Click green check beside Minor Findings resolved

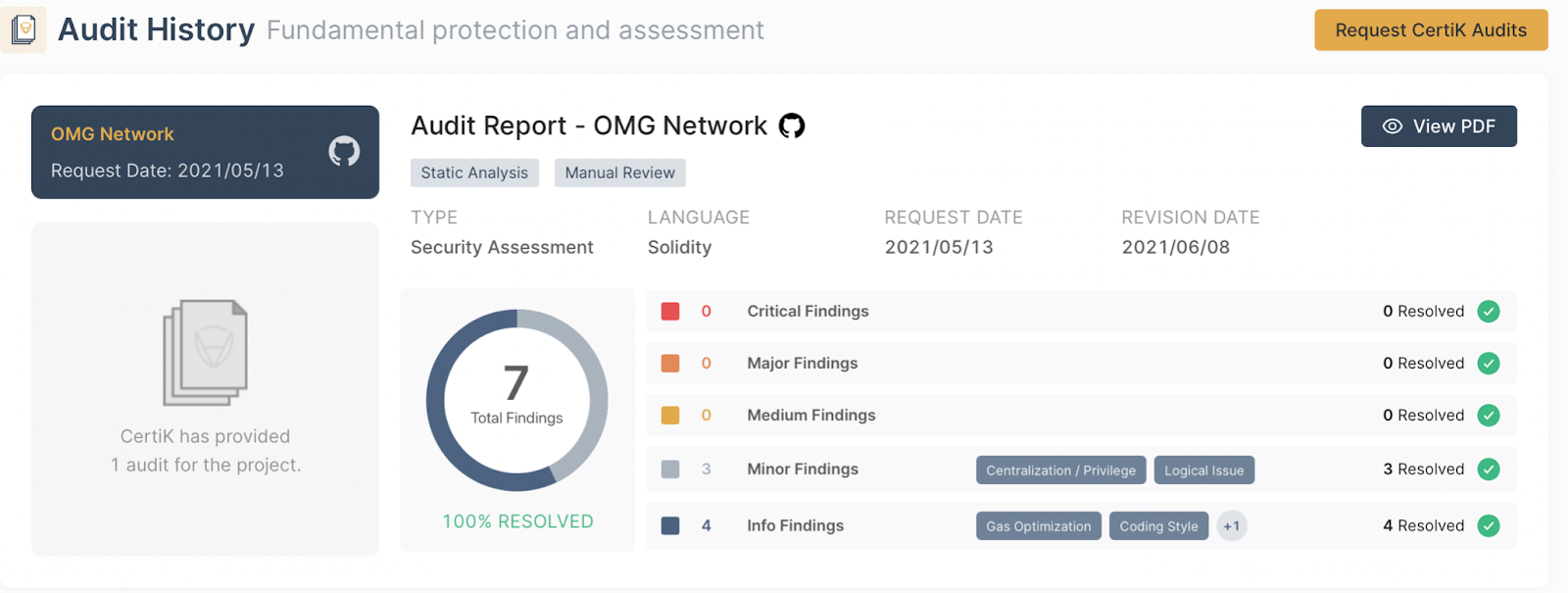click(1489, 469)
